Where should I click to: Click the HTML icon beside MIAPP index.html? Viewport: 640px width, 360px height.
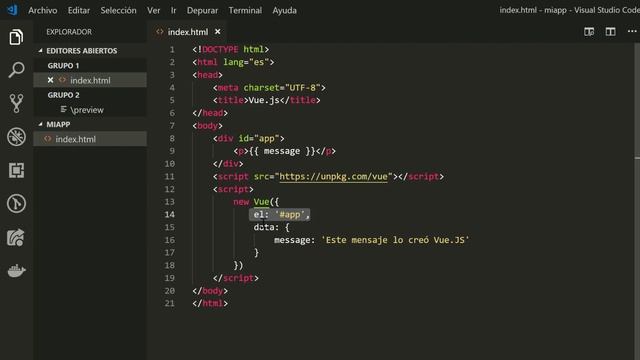pos(48,139)
